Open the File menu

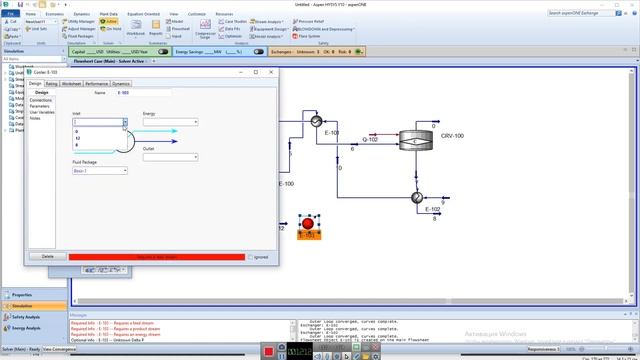(11, 14)
